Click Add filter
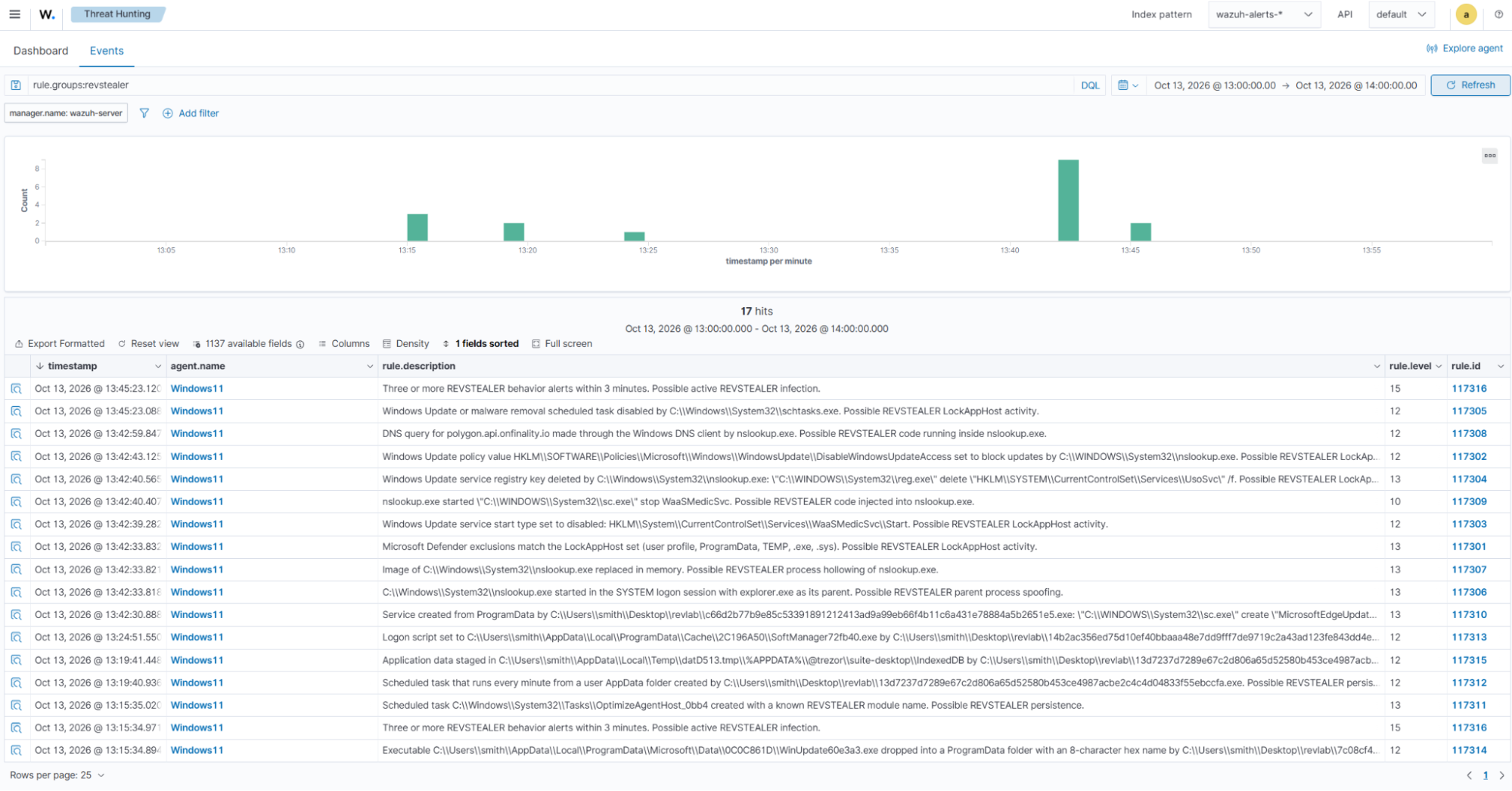The height and width of the screenshot is (791, 1512). (191, 113)
